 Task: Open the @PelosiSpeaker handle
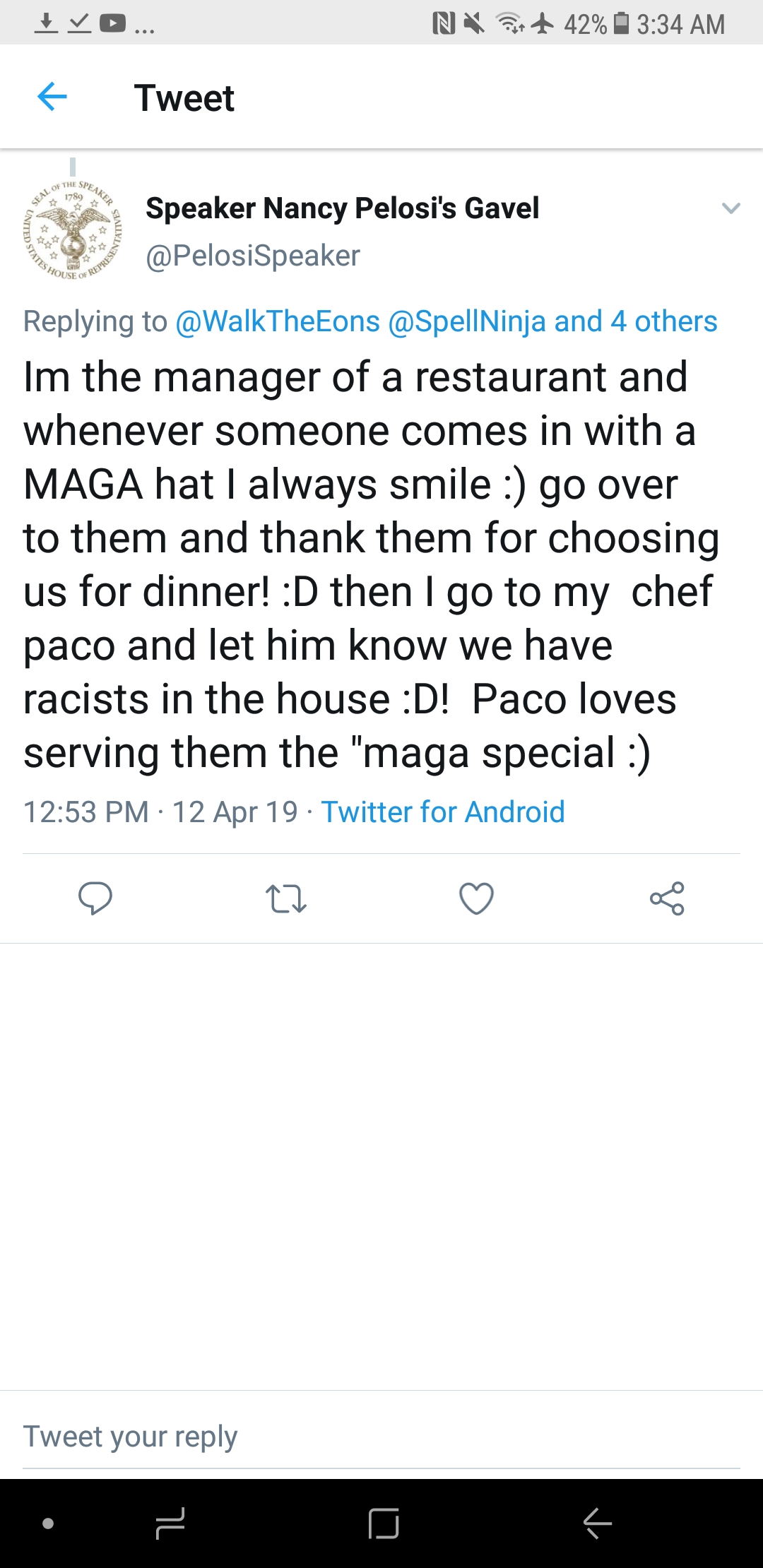[253, 256]
